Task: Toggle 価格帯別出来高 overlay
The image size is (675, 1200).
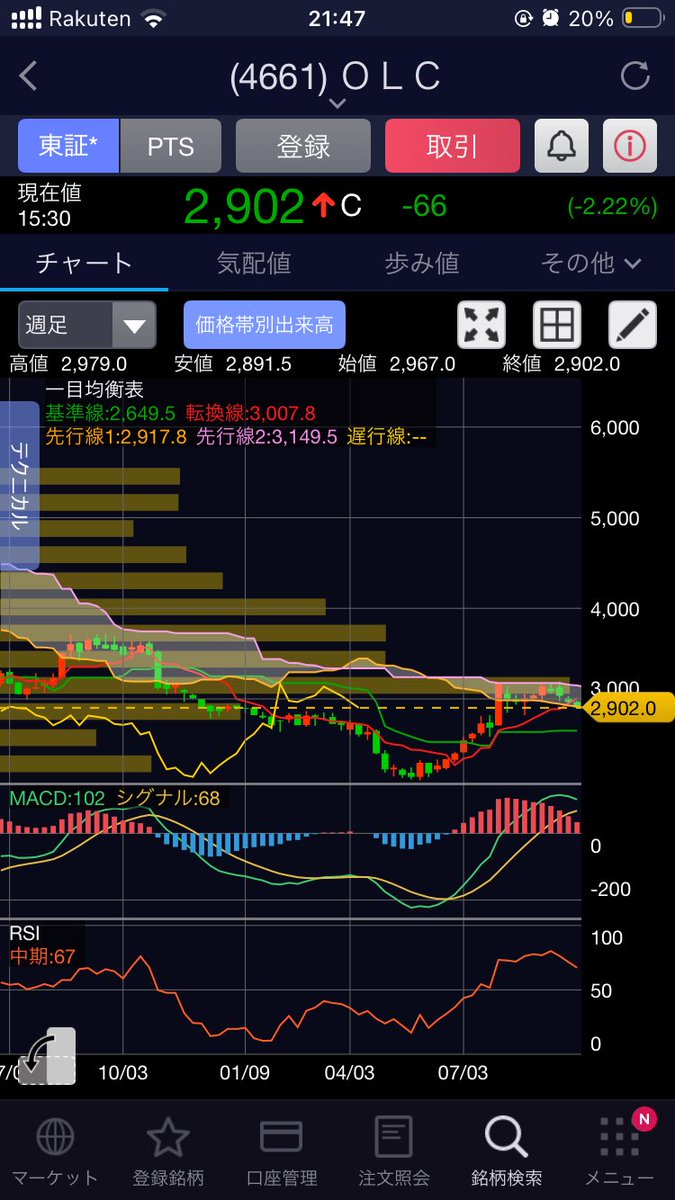Action: (x=264, y=325)
